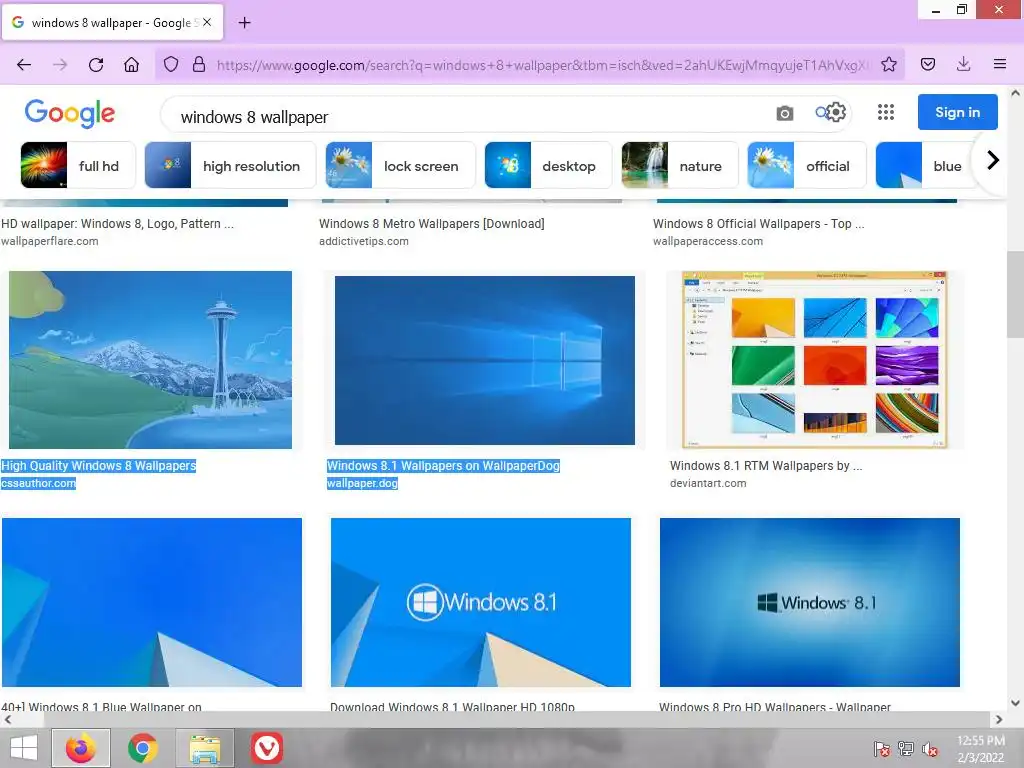Save page to Pocket
1024x768 pixels.
[x=927, y=64]
